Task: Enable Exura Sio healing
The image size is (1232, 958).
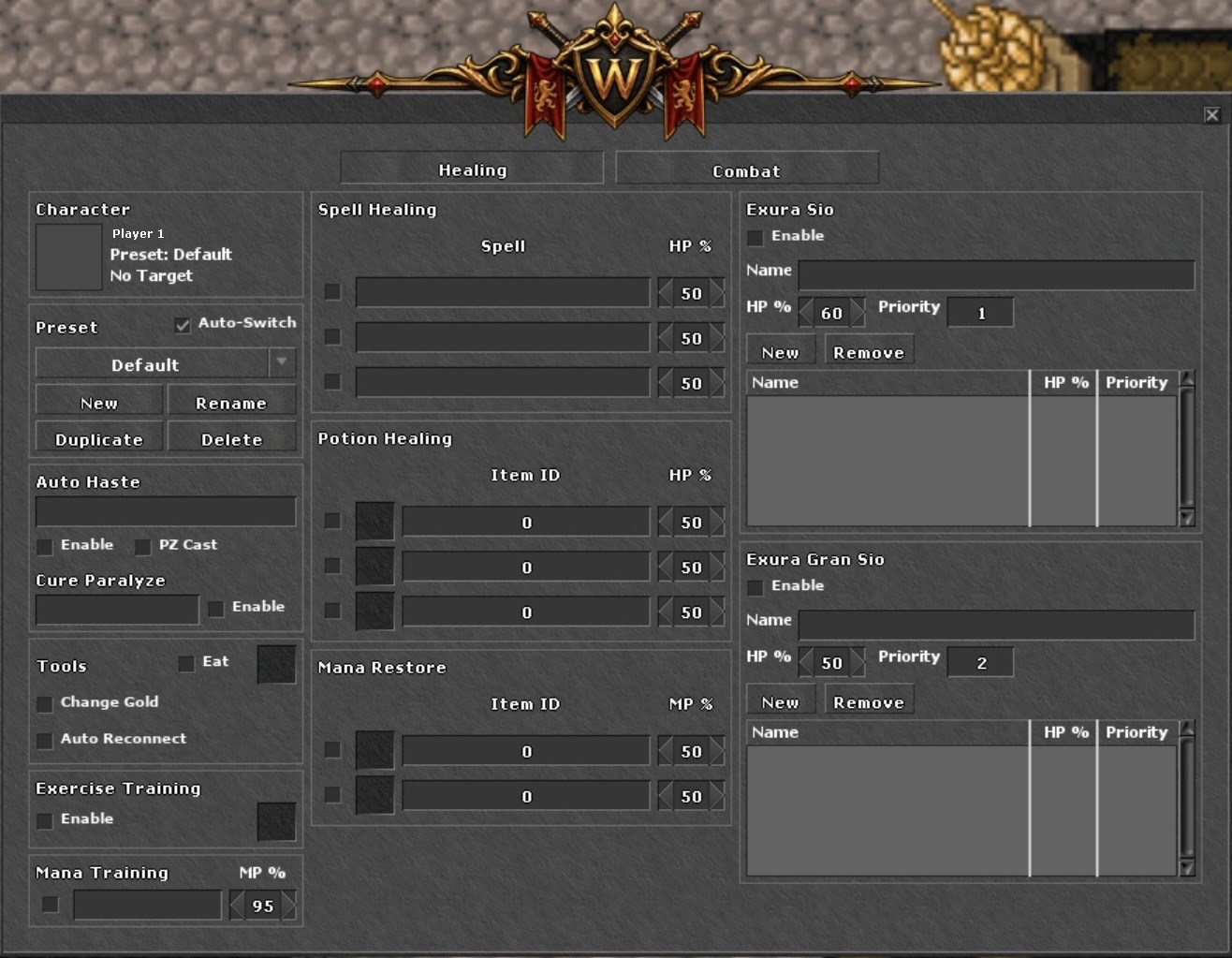Action: click(x=755, y=237)
